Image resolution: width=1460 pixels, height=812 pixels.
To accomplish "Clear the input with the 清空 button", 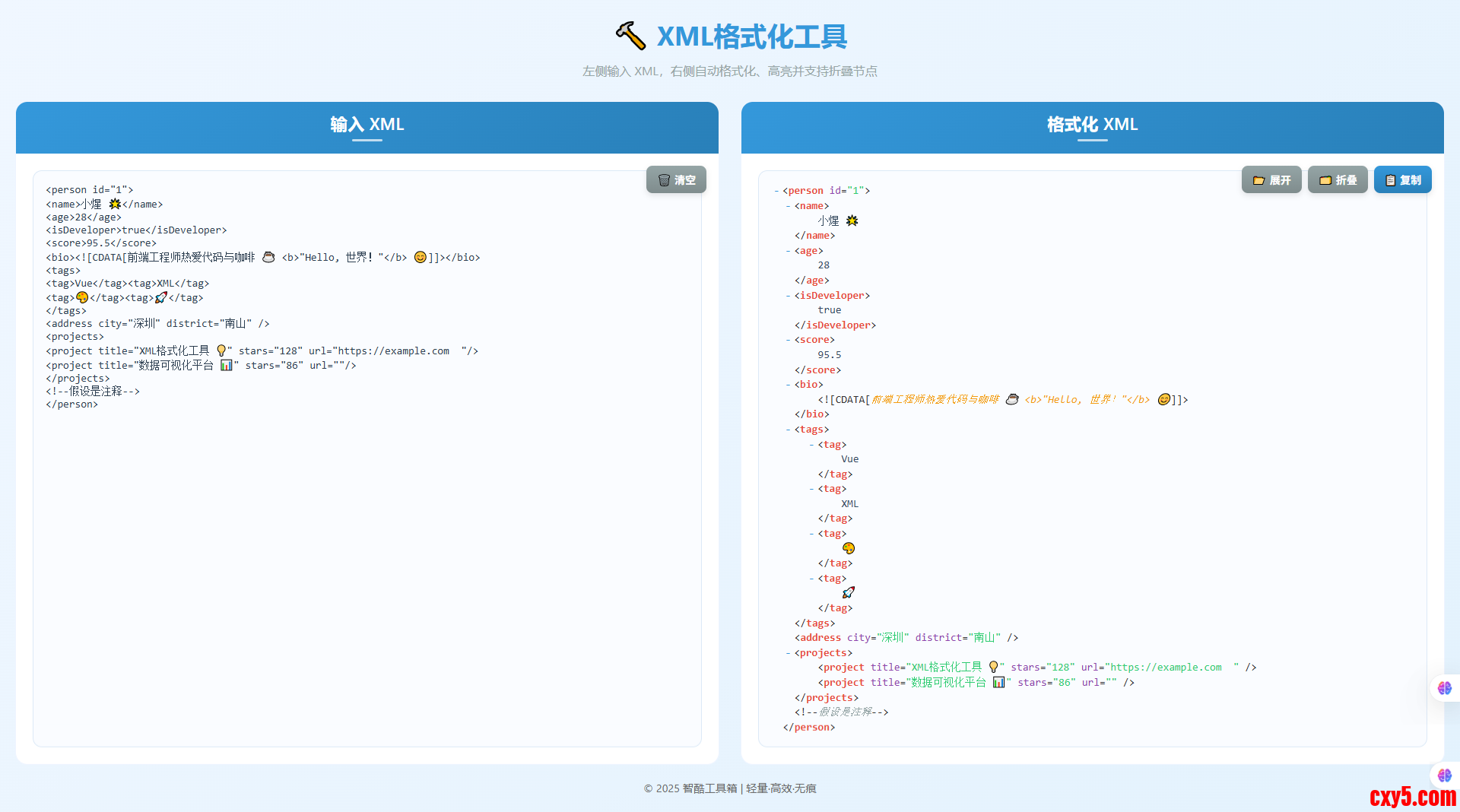I will tap(676, 180).
